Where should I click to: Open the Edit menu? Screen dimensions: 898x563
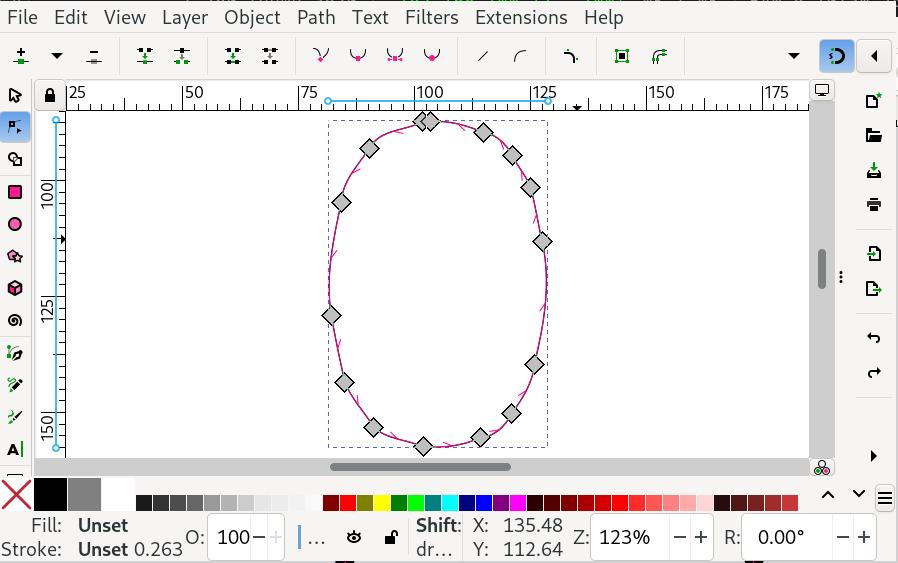pos(71,17)
